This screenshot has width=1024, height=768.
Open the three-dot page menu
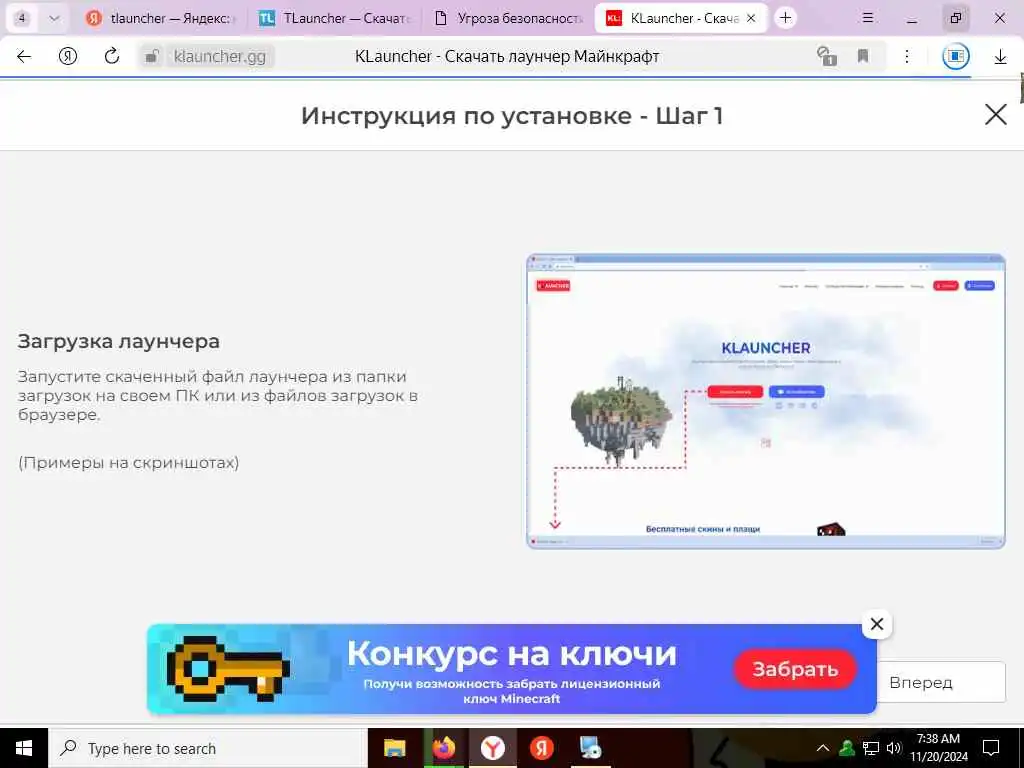point(906,56)
